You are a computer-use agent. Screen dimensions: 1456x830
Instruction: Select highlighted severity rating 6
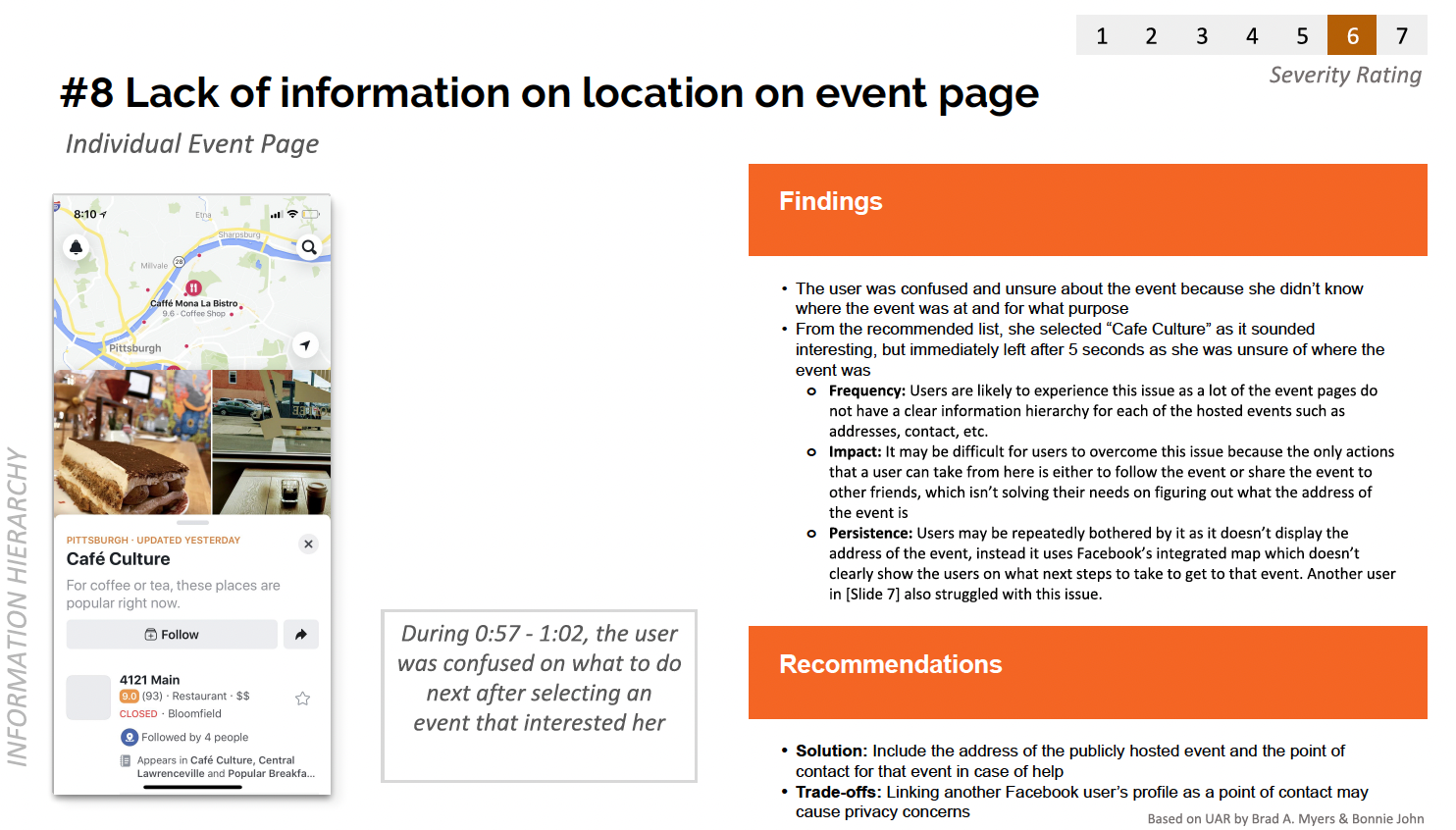1351,36
